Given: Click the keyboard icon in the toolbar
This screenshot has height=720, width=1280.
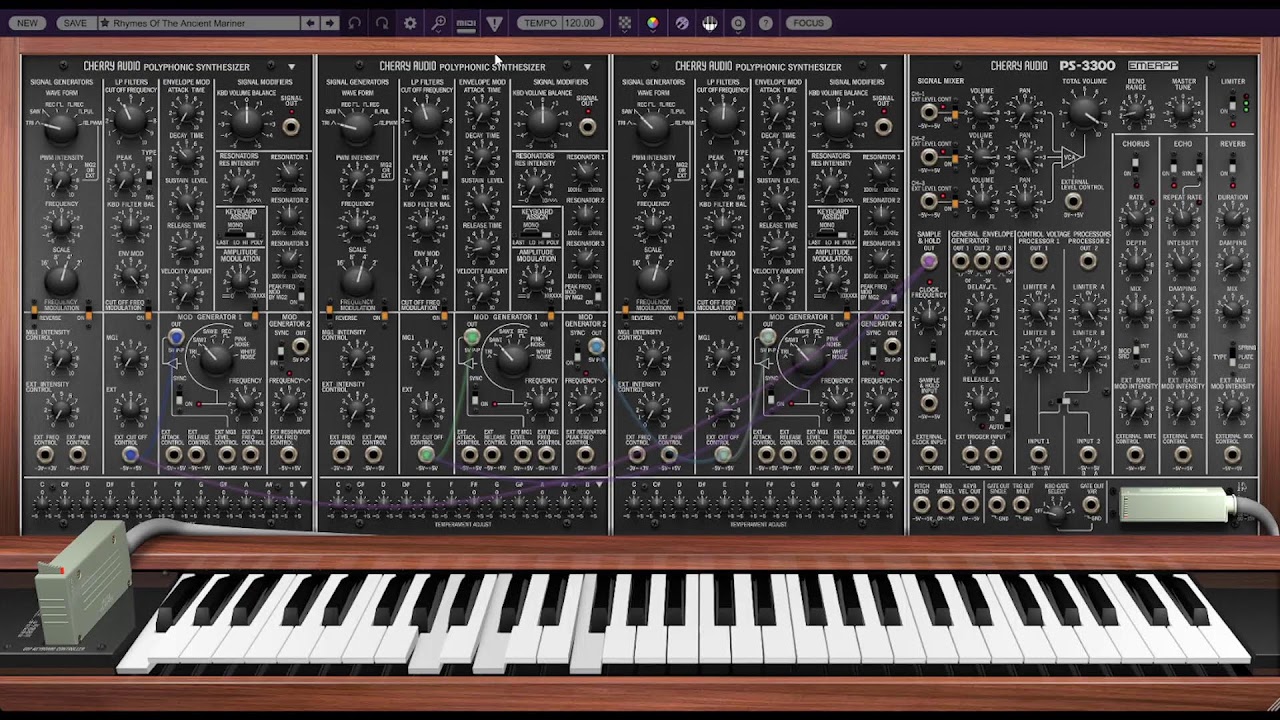Looking at the screenshot, I should point(710,23).
